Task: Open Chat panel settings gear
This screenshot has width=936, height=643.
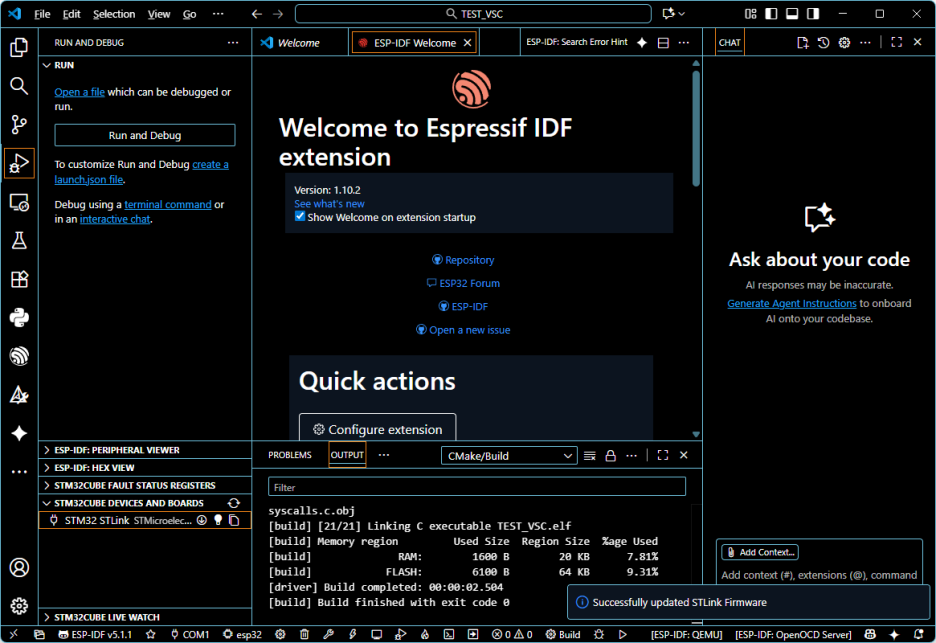Action: 844,42
